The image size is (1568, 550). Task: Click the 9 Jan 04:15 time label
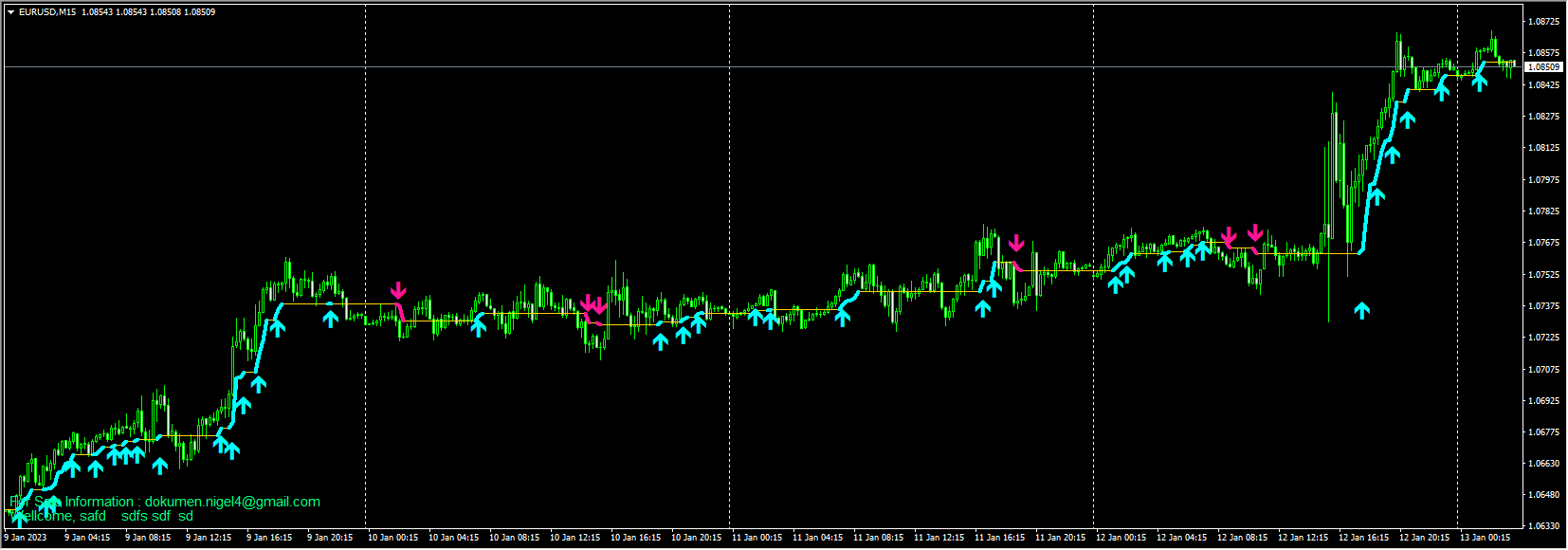click(x=87, y=538)
